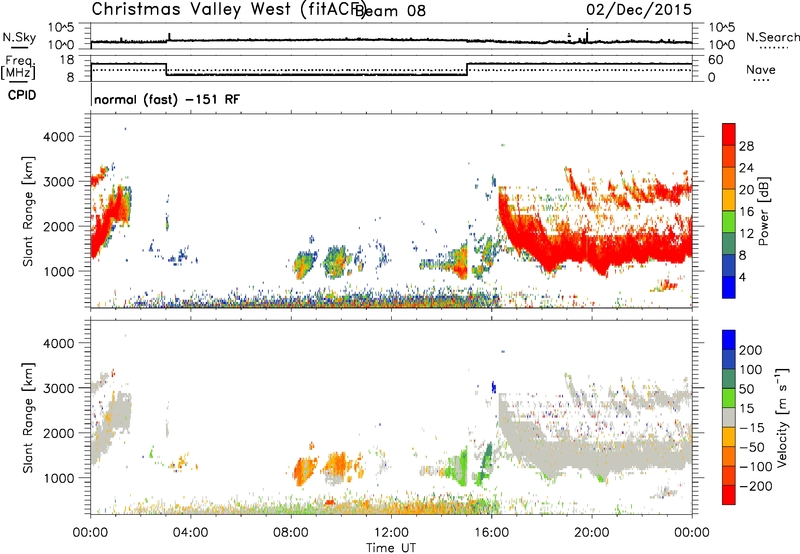The width and height of the screenshot is (800, 554).
Task: Click the '12:00' time tick label
Action: [x=391, y=533]
